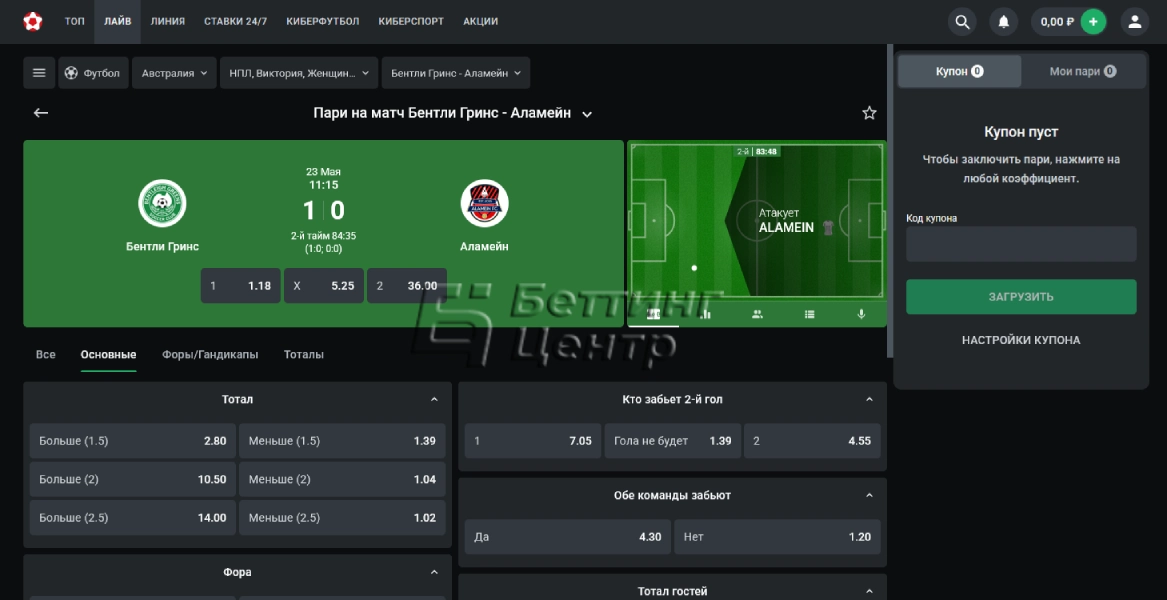
Task: Collapse the Тотал market section
Action: (434, 399)
